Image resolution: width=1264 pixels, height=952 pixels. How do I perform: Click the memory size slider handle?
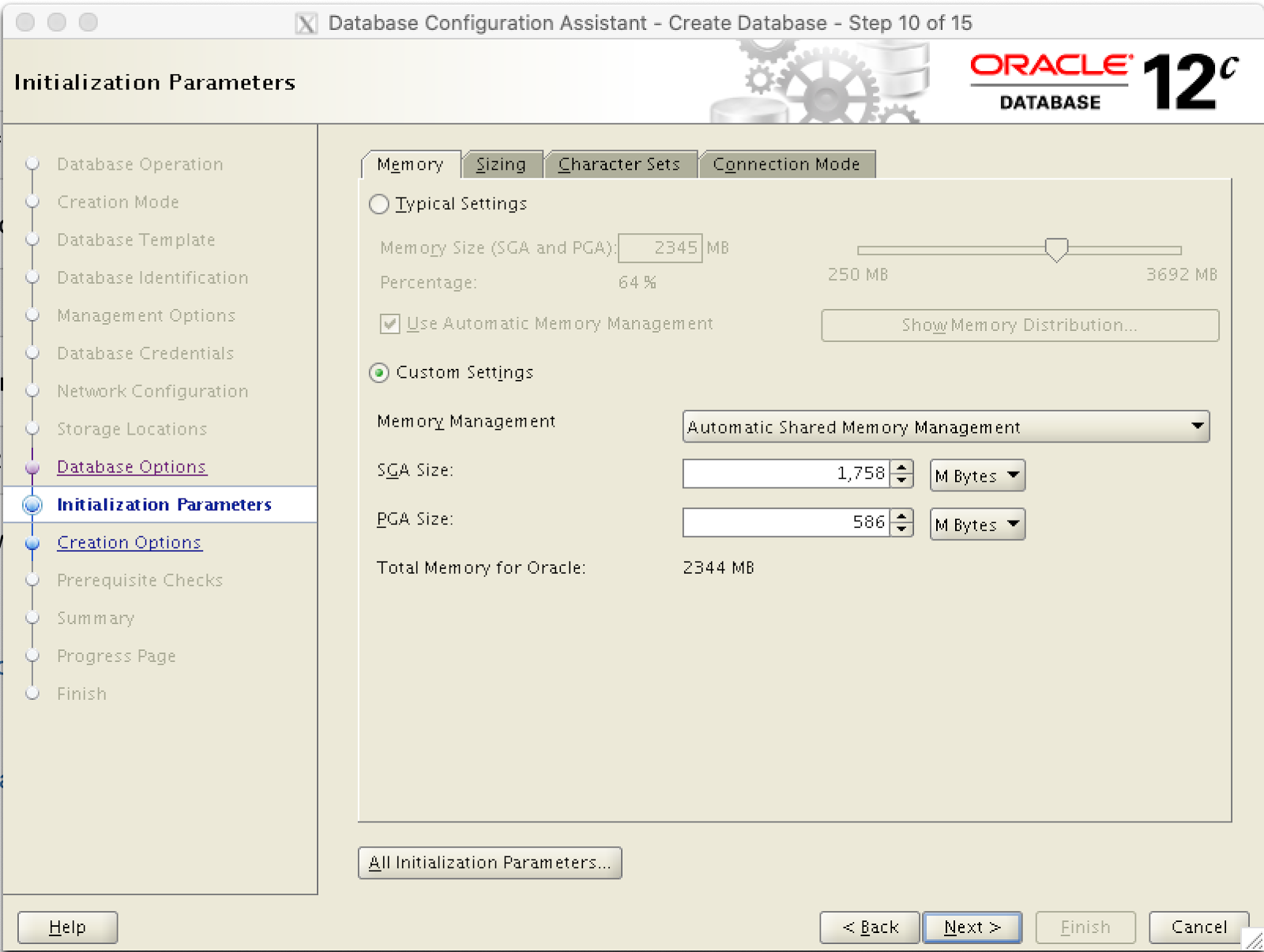[1056, 250]
